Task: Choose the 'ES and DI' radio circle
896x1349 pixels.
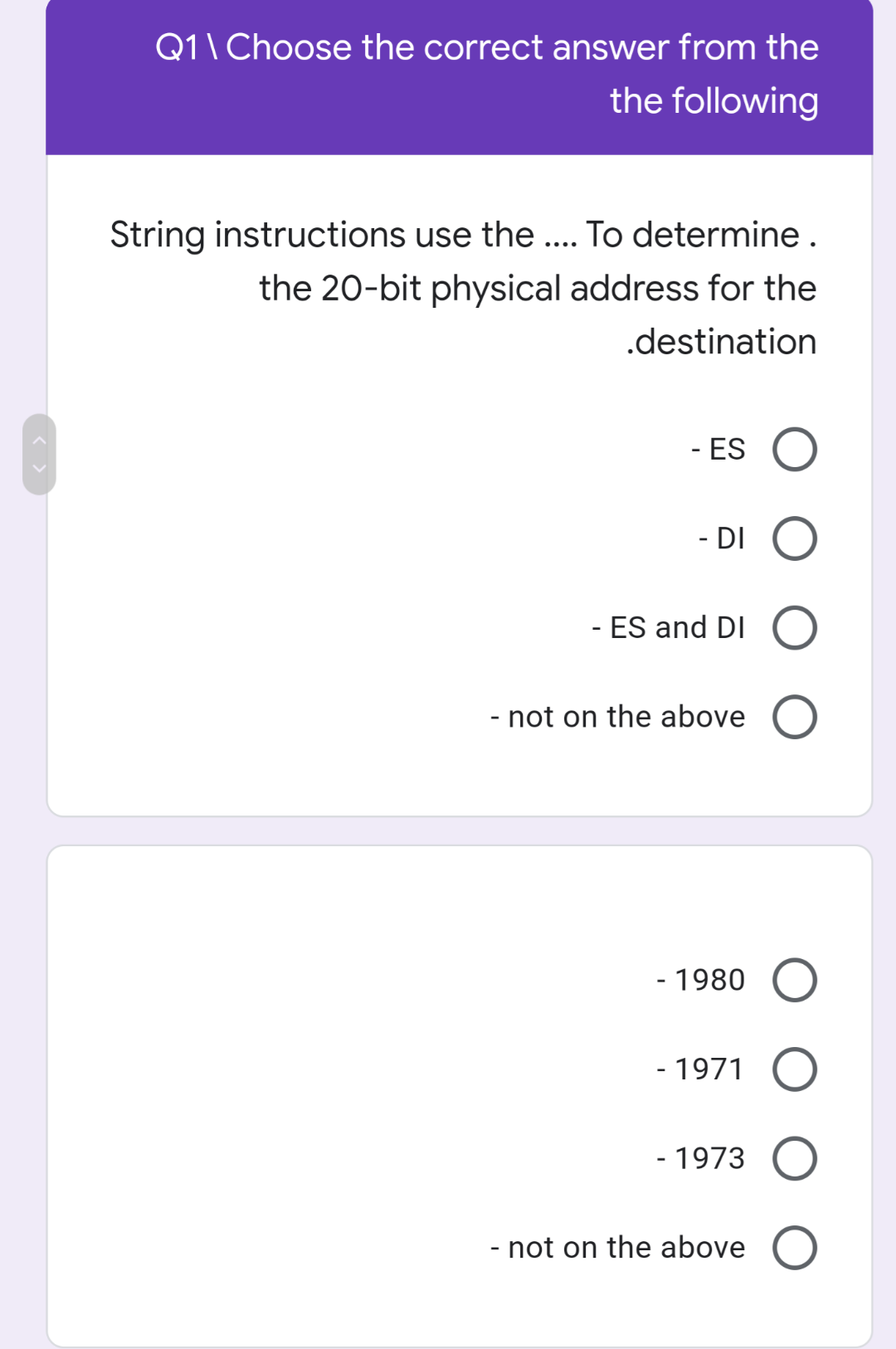Action: pyautogui.click(x=794, y=628)
